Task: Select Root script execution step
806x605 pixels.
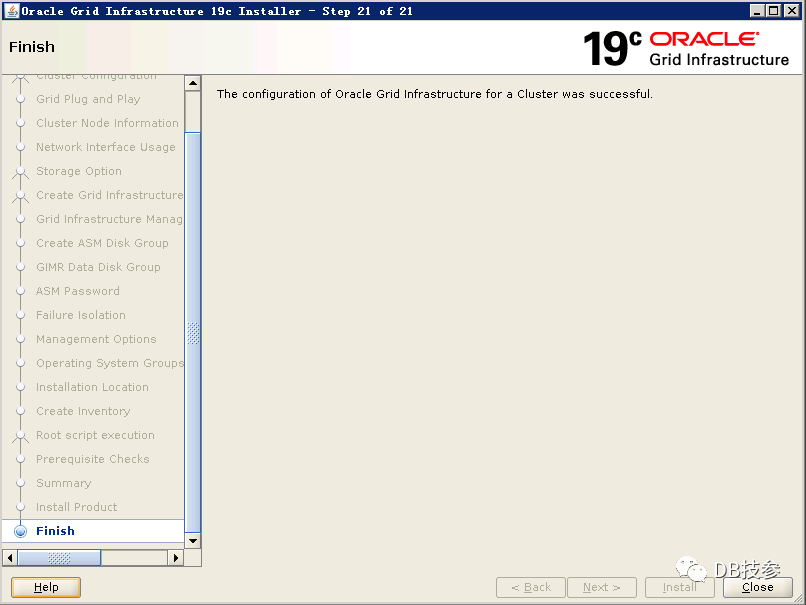Action: [95, 435]
